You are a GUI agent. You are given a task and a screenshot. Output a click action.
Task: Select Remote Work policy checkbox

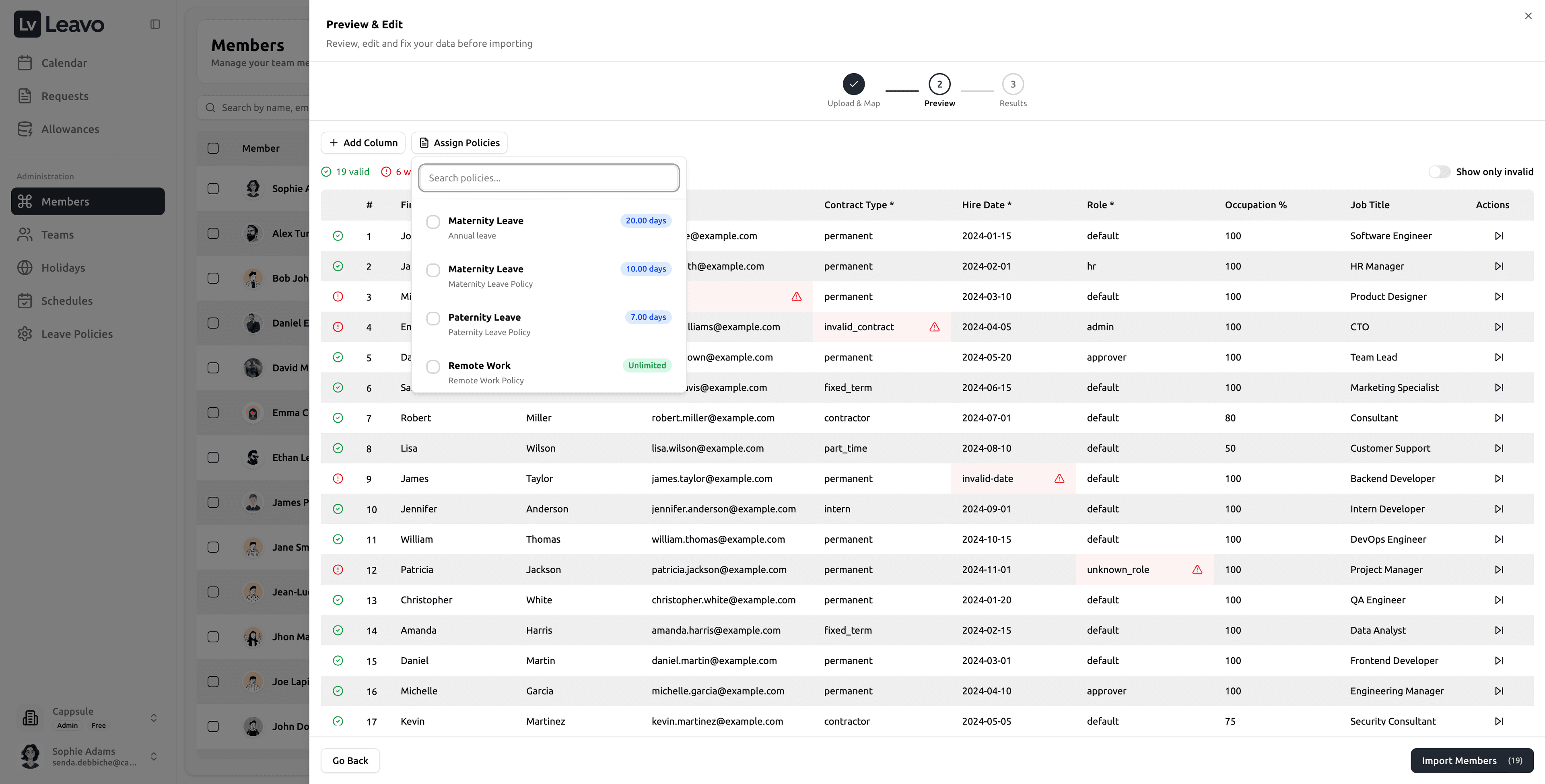pos(433,366)
